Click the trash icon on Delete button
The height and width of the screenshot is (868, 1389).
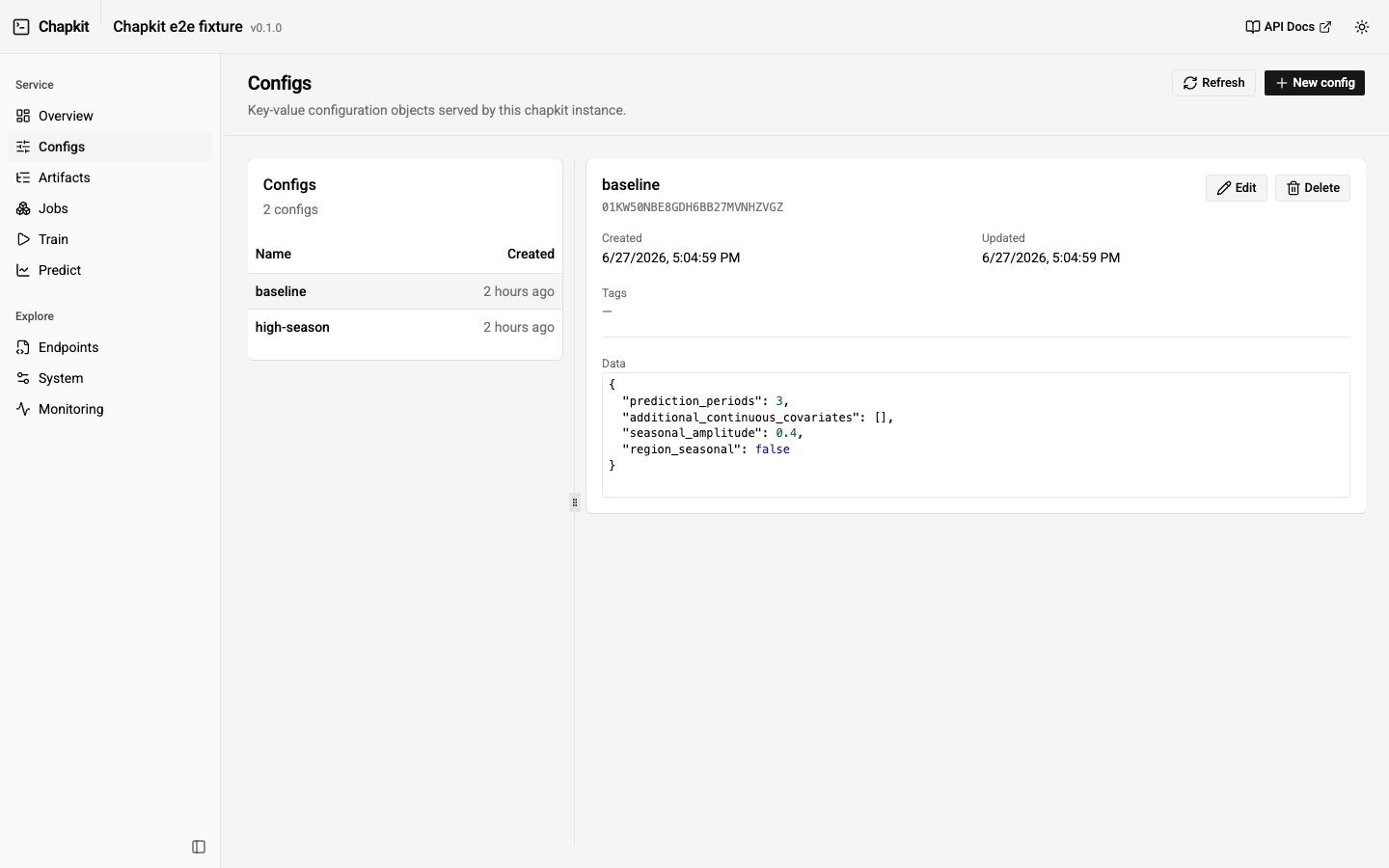1294,188
